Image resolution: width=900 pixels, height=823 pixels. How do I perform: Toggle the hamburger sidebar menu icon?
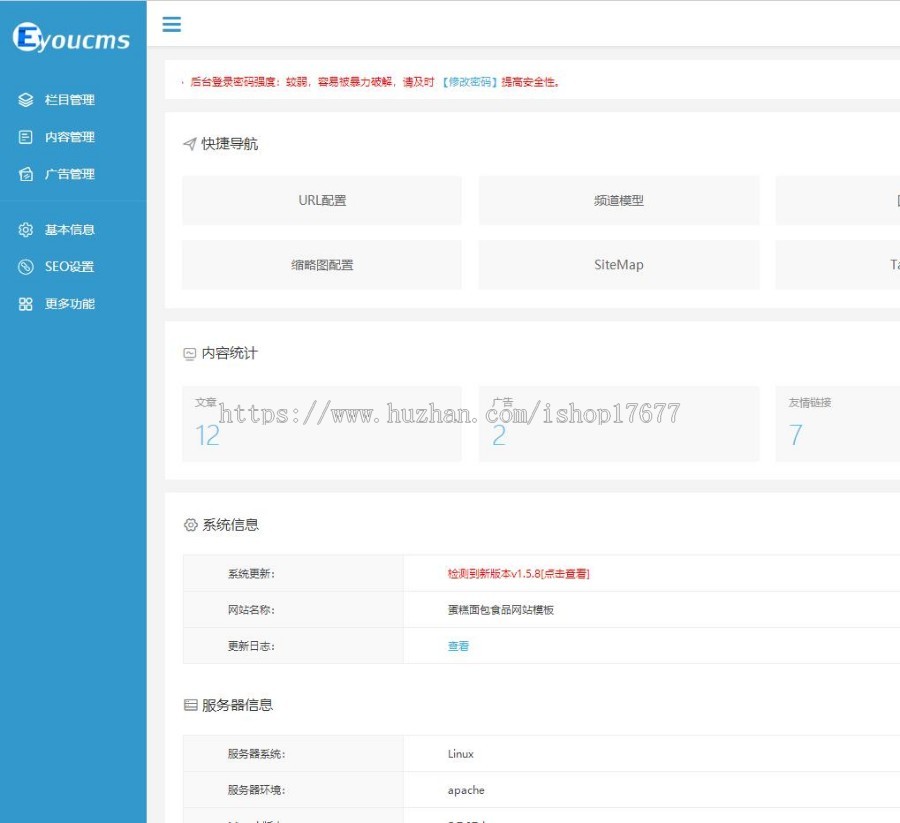click(x=172, y=24)
